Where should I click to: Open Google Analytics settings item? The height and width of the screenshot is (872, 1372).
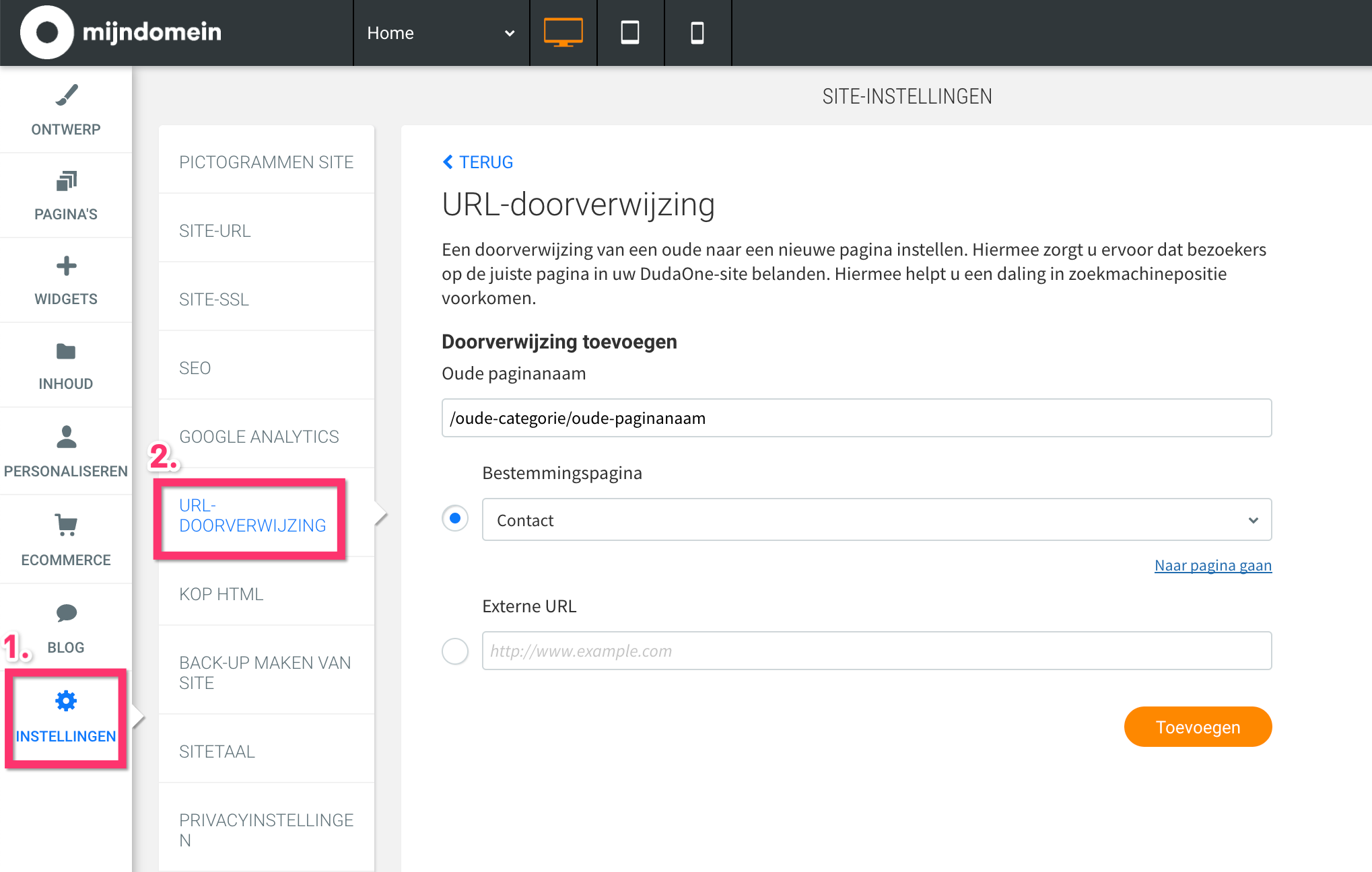tap(259, 437)
